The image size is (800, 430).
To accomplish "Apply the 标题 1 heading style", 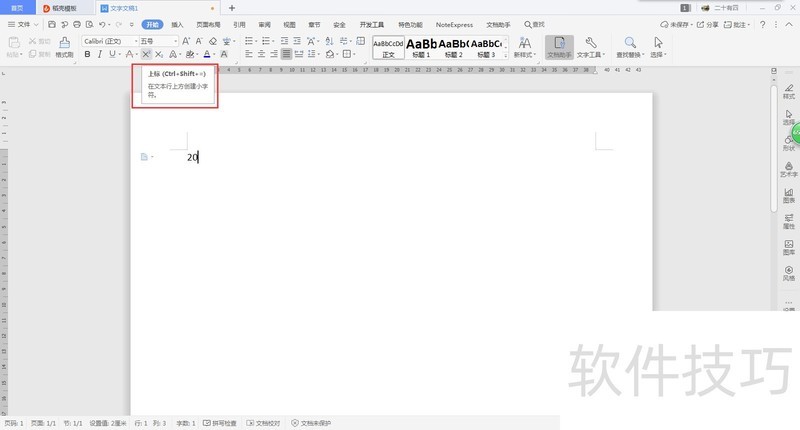I will pyautogui.click(x=421, y=47).
